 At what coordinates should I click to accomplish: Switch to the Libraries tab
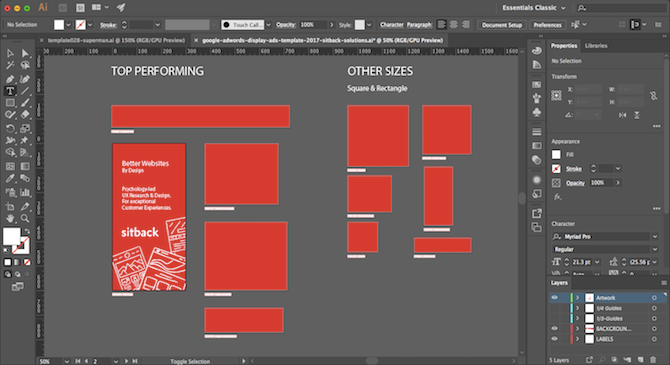(596, 46)
